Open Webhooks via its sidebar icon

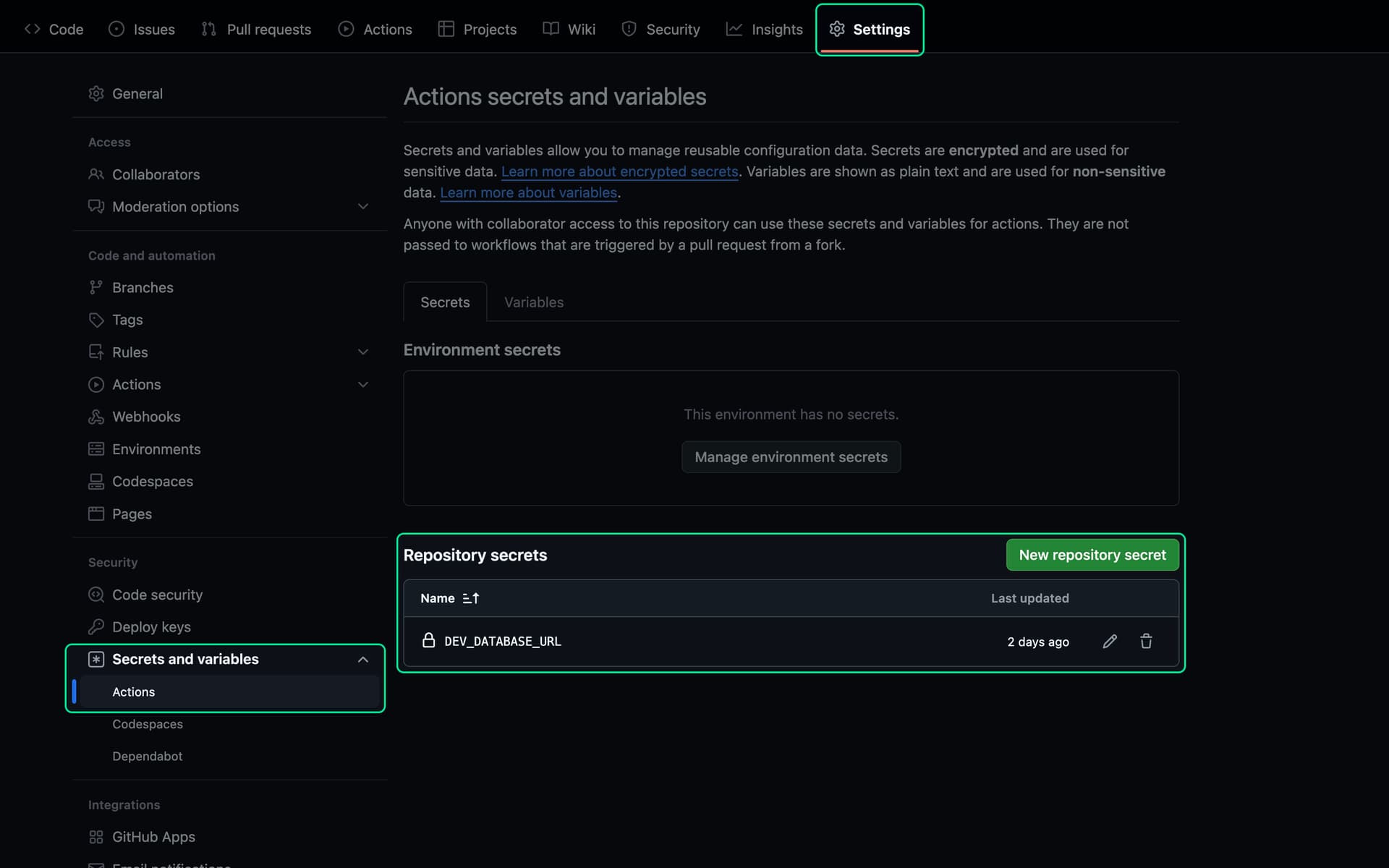point(97,417)
